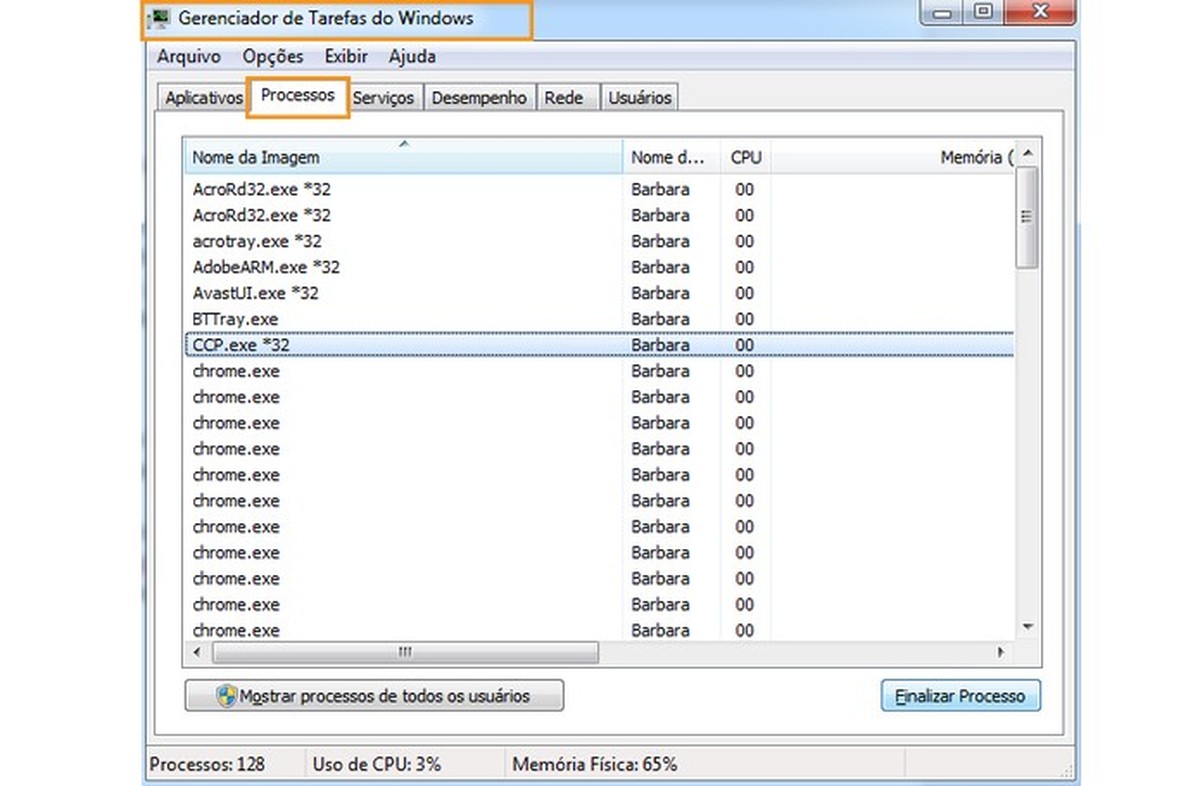
Task: Switch to the Usuários tab
Action: point(639,98)
